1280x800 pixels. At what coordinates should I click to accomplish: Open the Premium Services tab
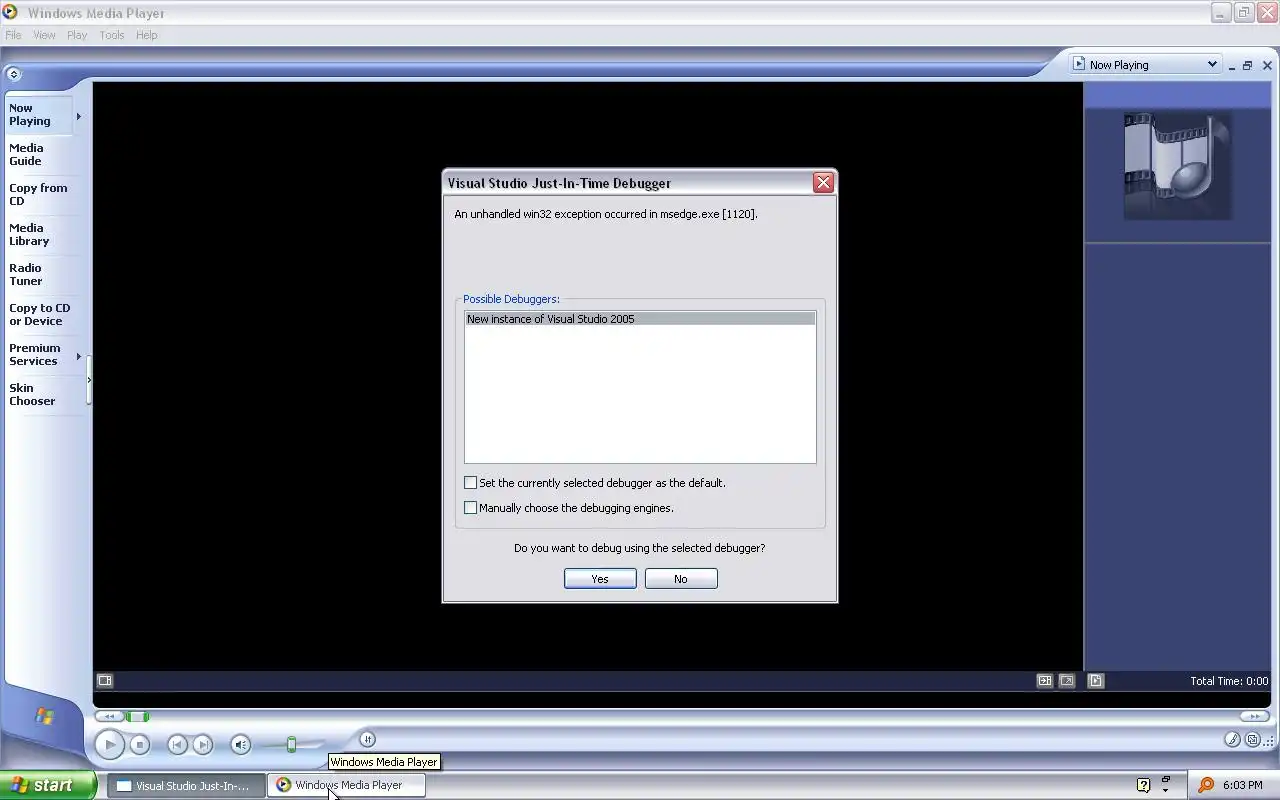click(x=38, y=355)
